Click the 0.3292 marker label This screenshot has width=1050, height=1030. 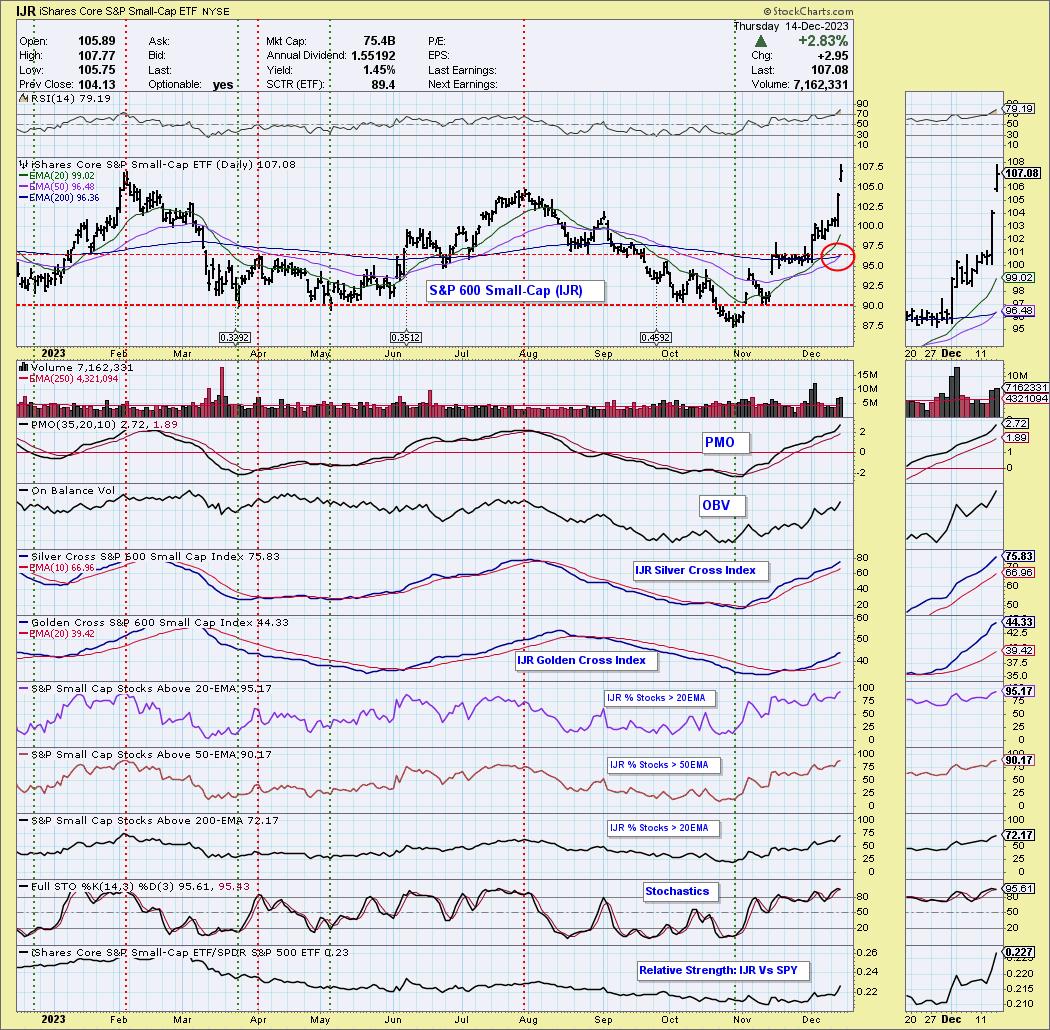(x=234, y=338)
